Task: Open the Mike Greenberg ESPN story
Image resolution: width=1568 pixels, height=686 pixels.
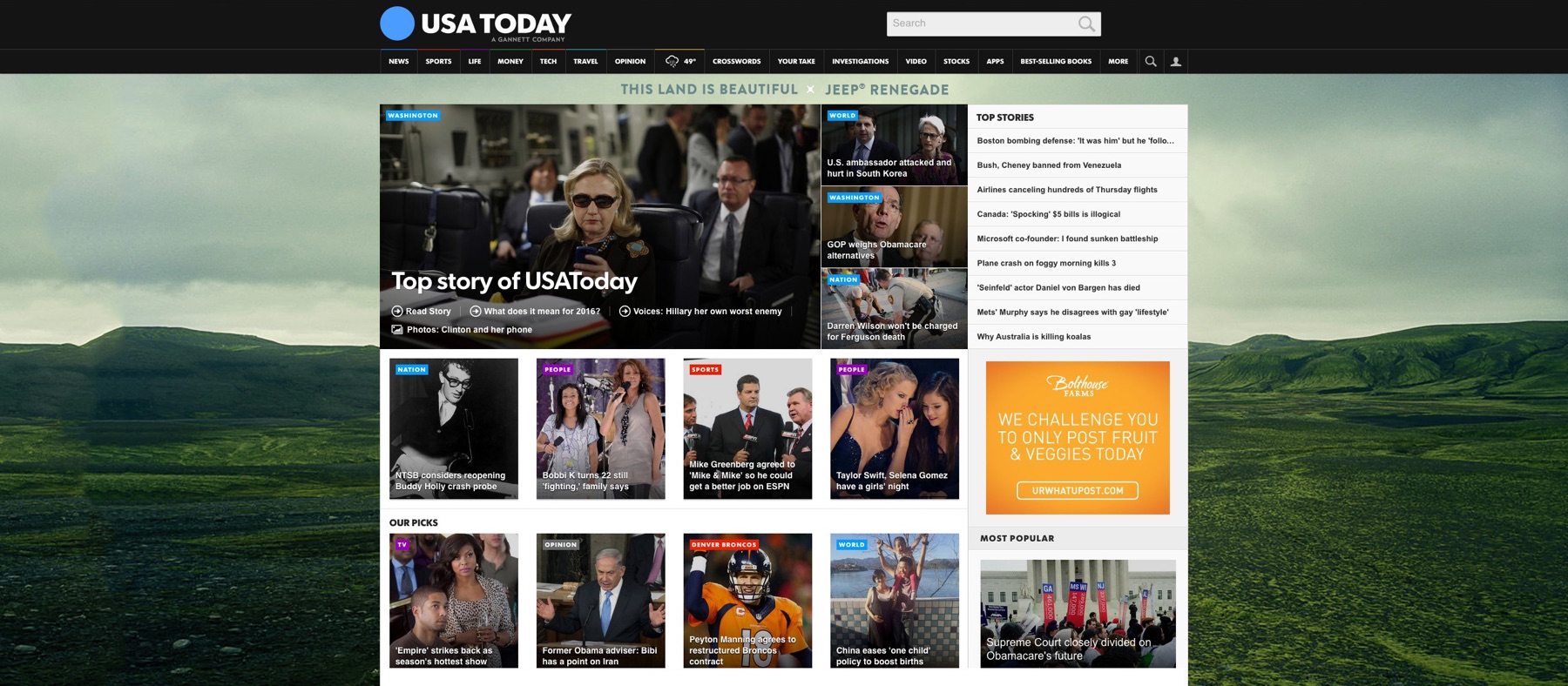Action: click(747, 428)
